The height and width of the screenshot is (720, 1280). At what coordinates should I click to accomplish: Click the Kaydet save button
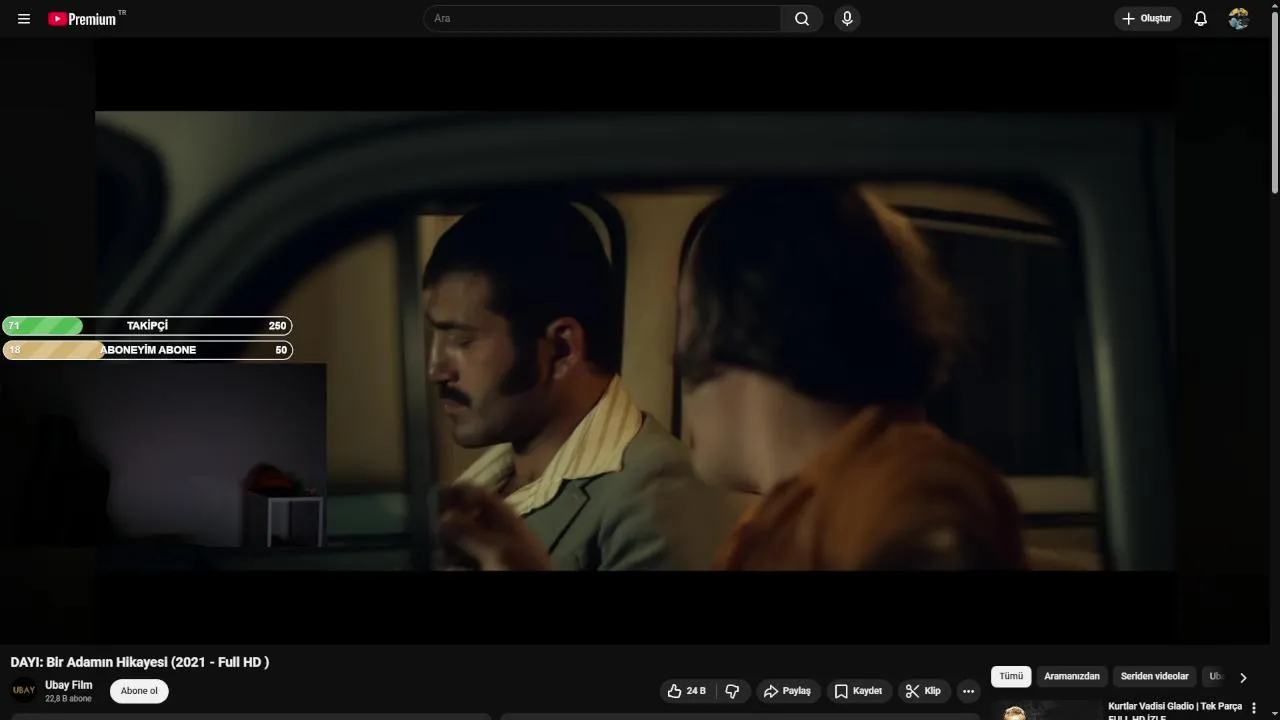tap(858, 691)
